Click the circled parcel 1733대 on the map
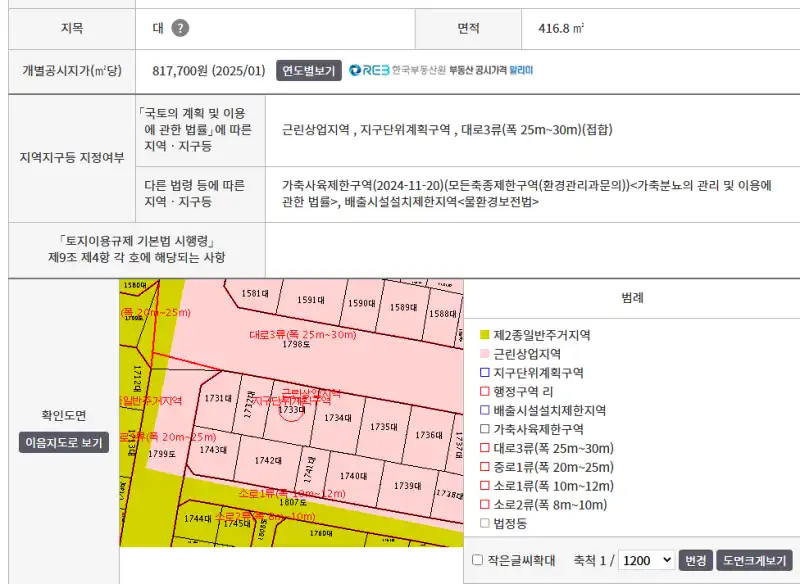800x584 pixels. (x=291, y=410)
